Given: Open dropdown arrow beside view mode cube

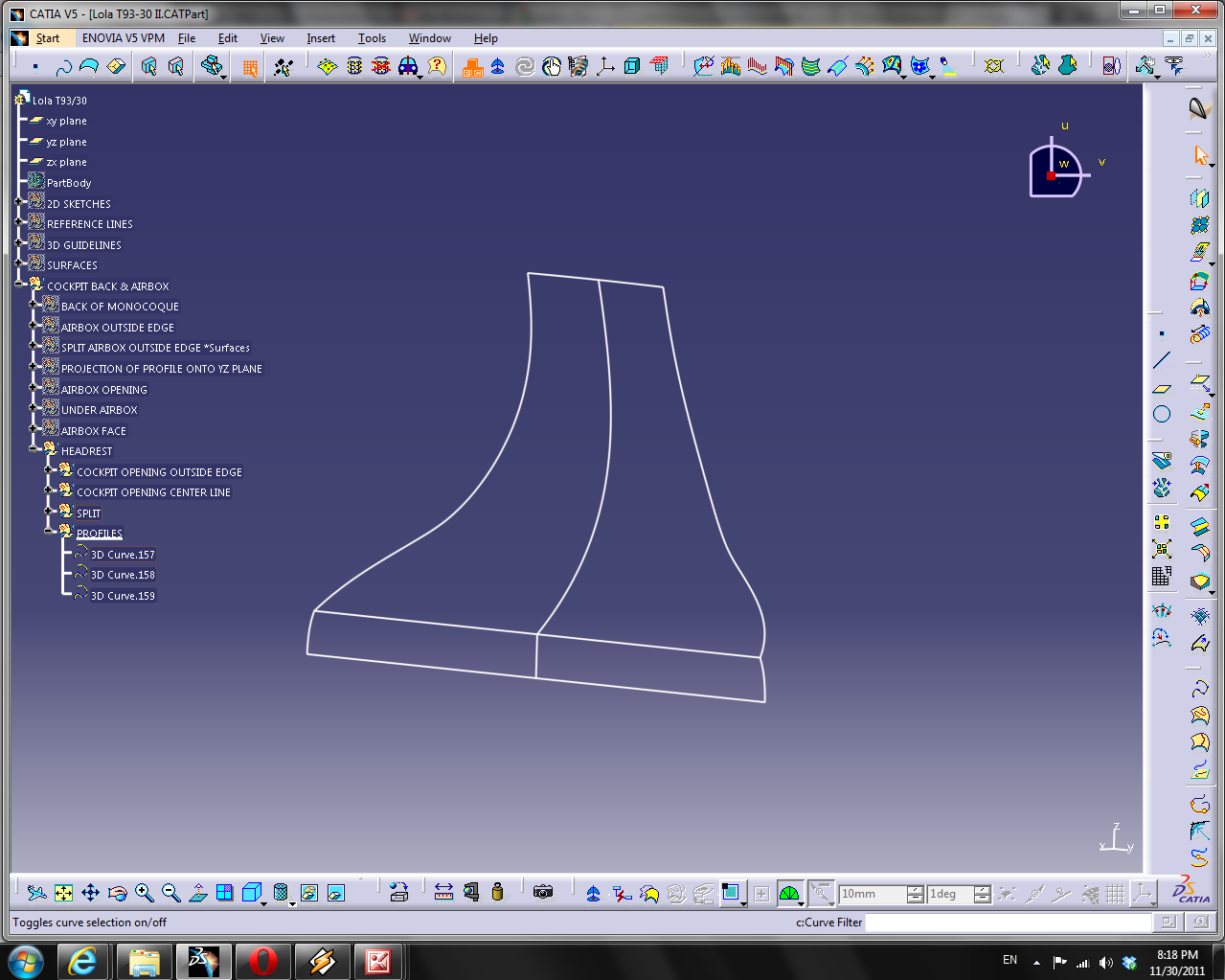Looking at the screenshot, I should pyautogui.click(x=263, y=902).
